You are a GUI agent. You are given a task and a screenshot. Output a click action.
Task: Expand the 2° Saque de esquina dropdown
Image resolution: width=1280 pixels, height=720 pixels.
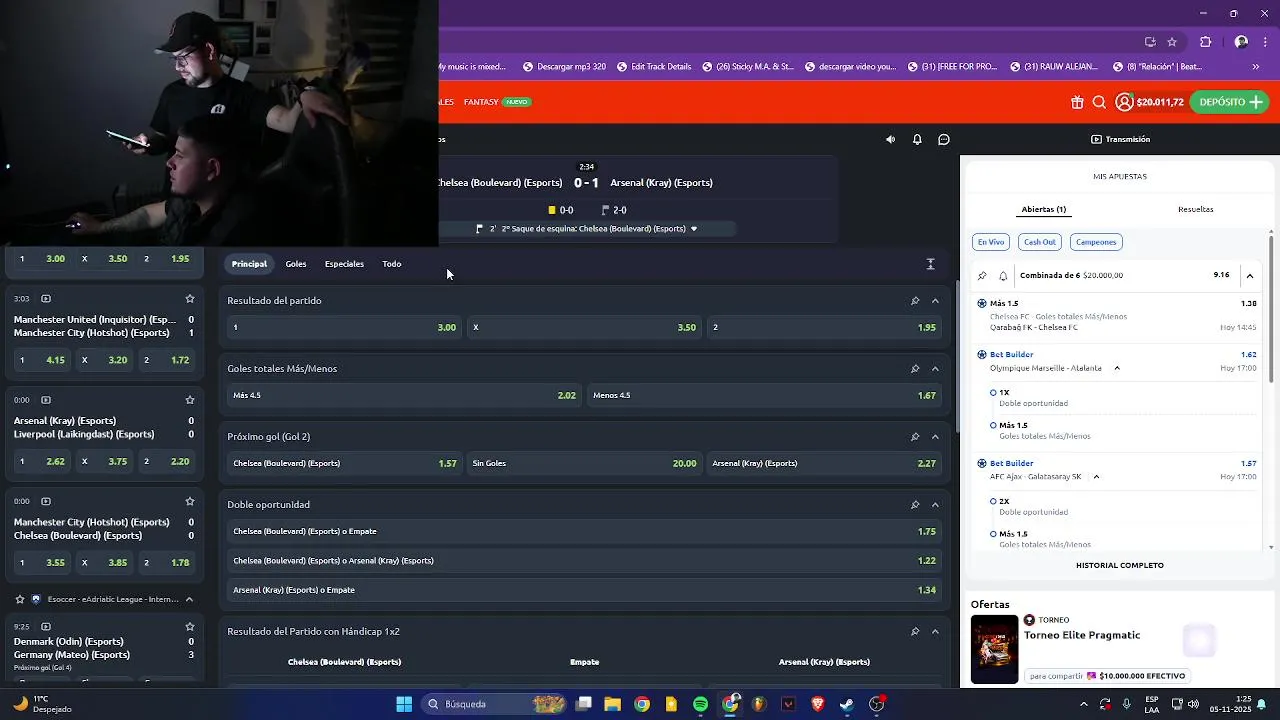694,229
